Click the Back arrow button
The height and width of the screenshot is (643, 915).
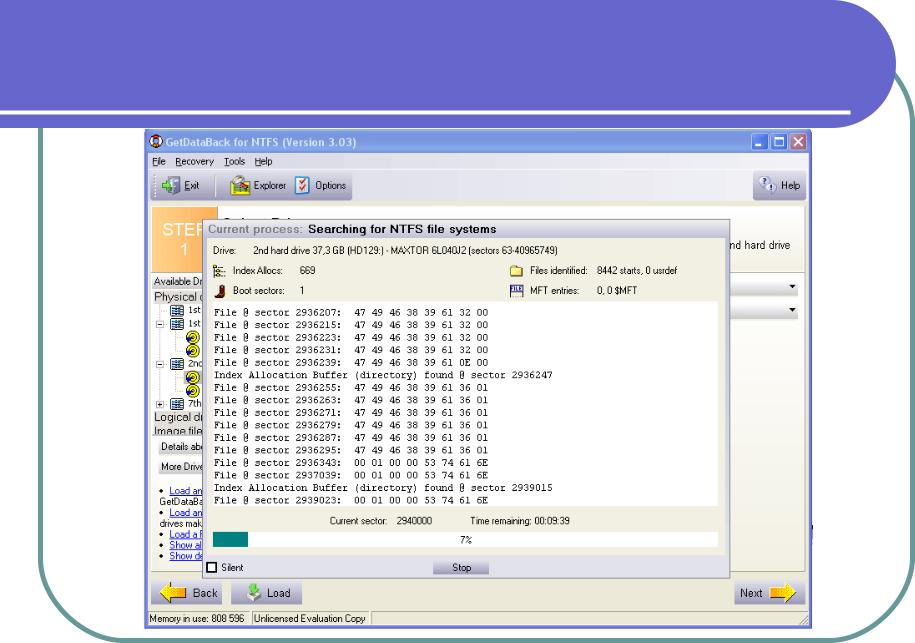coord(188,593)
